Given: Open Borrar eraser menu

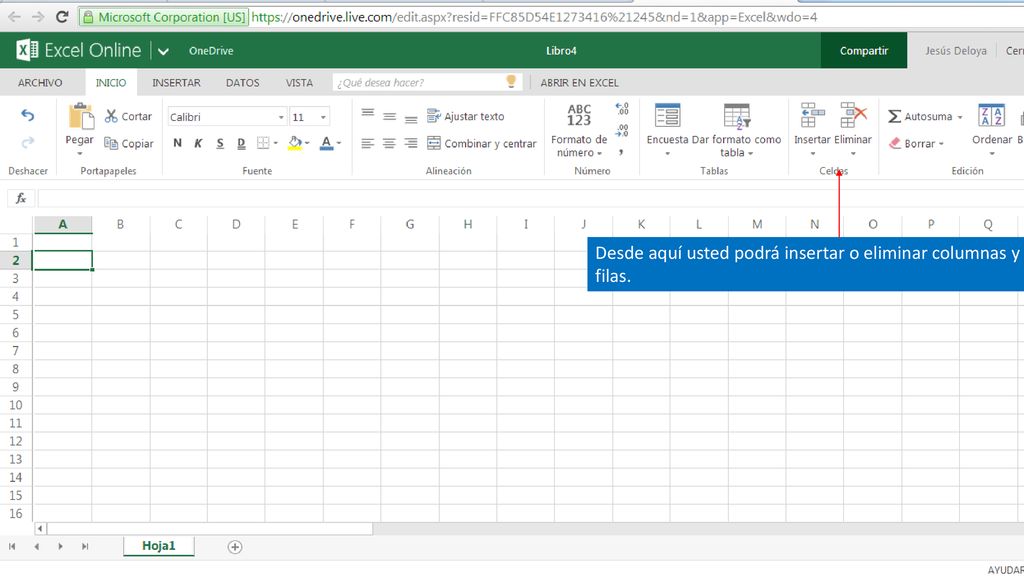Looking at the screenshot, I should pos(916,143).
